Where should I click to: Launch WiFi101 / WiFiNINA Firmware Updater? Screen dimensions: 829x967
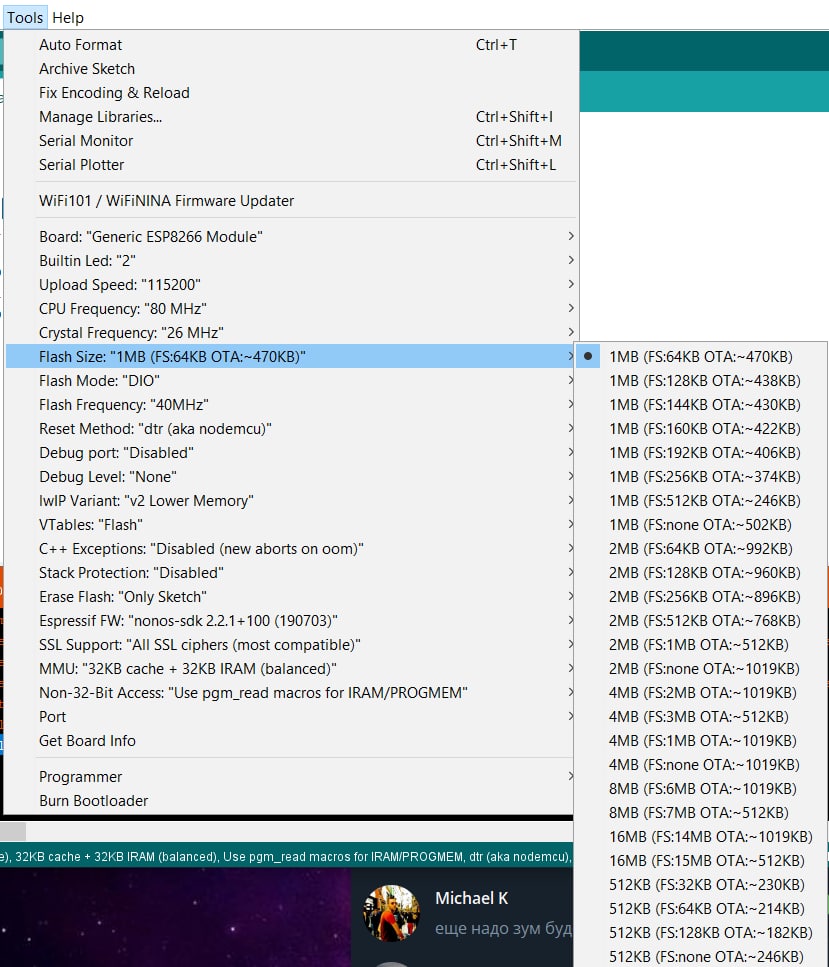[x=290, y=200]
